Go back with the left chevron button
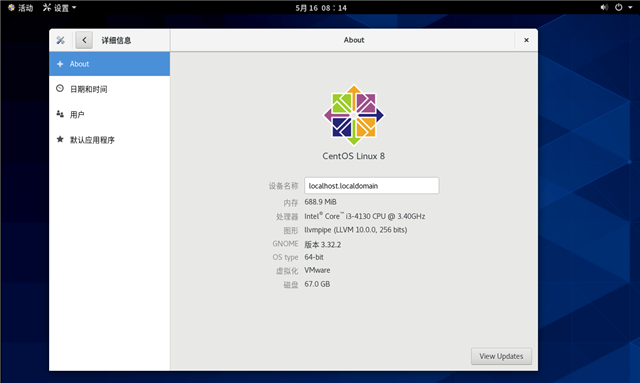 [84, 40]
